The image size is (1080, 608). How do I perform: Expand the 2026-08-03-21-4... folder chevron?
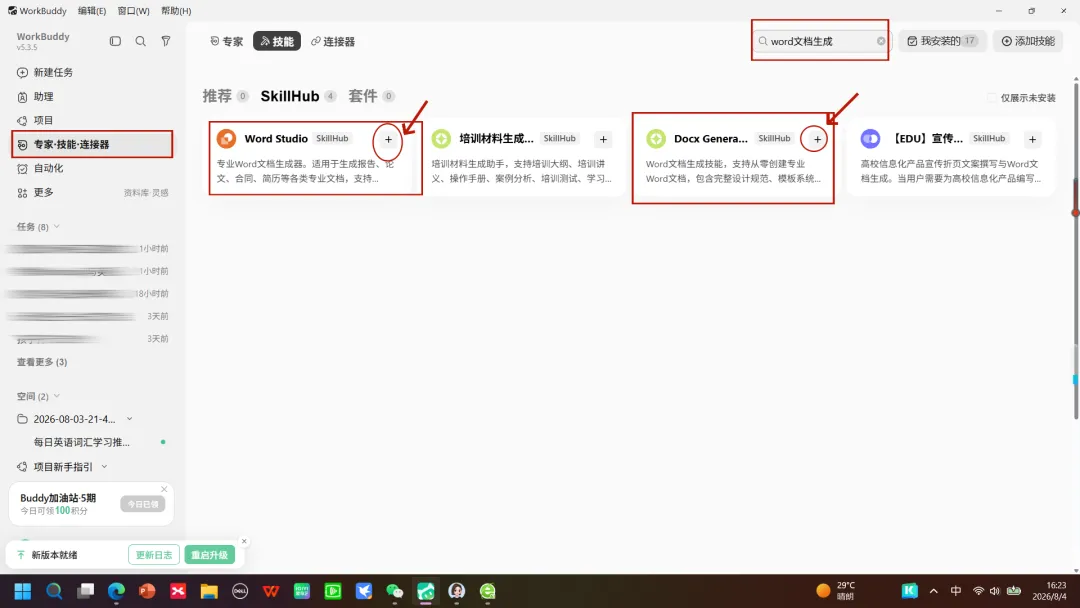(x=129, y=419)
